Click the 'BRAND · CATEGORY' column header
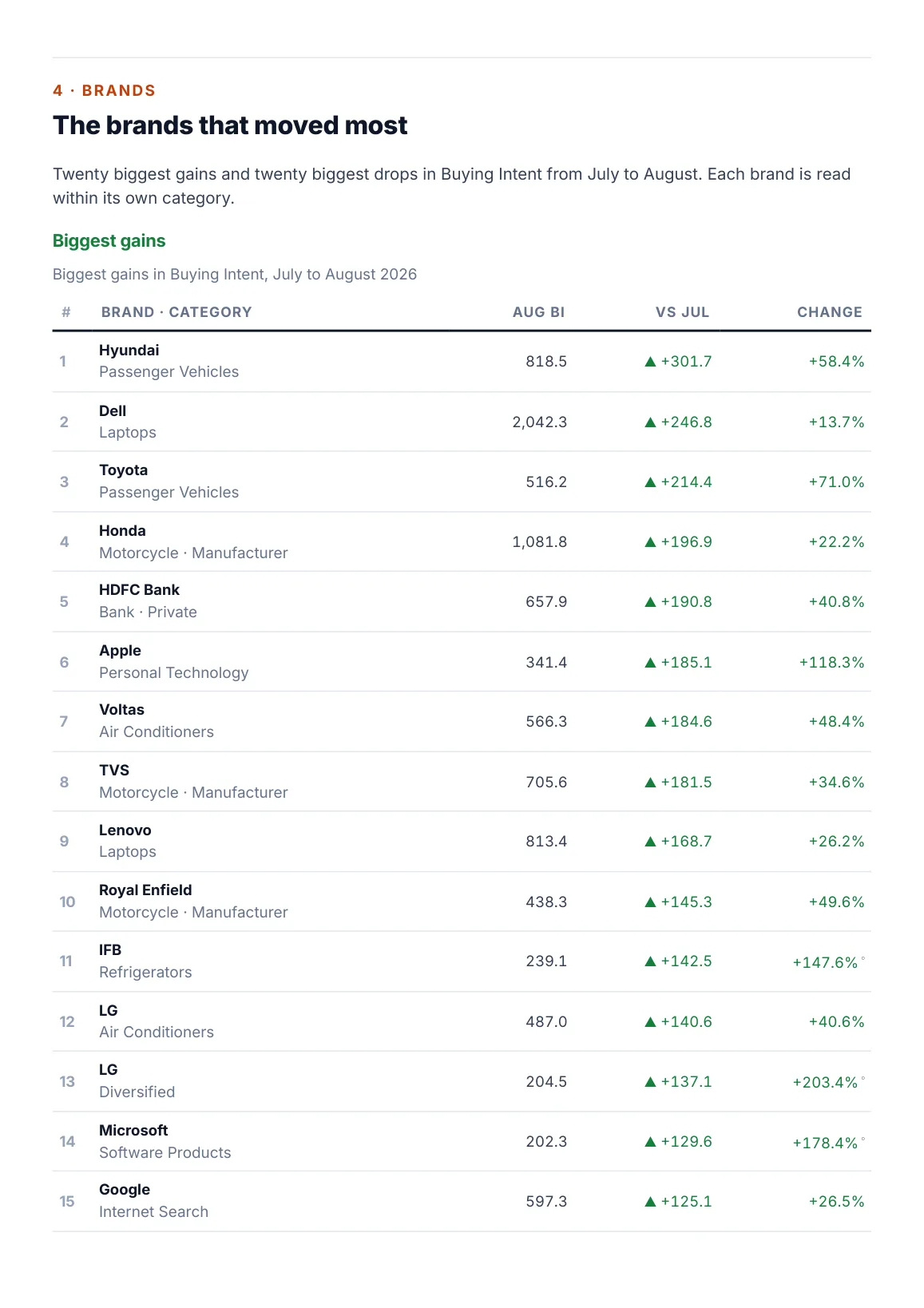The width and height of the screenshot is (924, 1308). (176, 312)
